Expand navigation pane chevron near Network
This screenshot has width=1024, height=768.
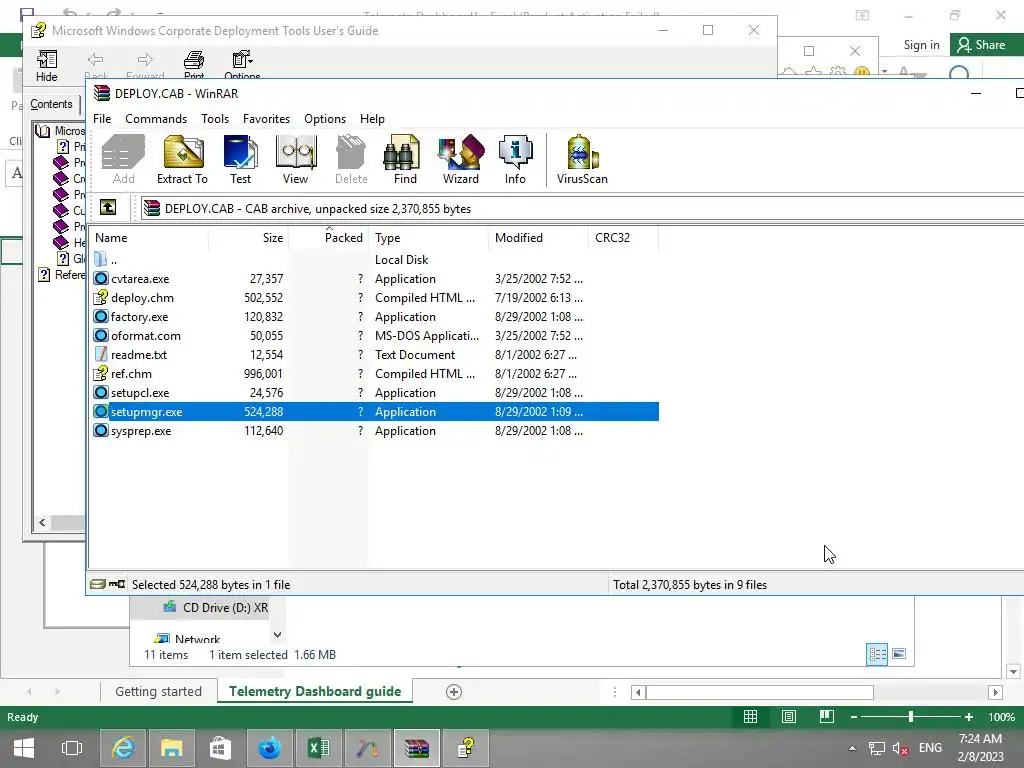click(278, 635)
